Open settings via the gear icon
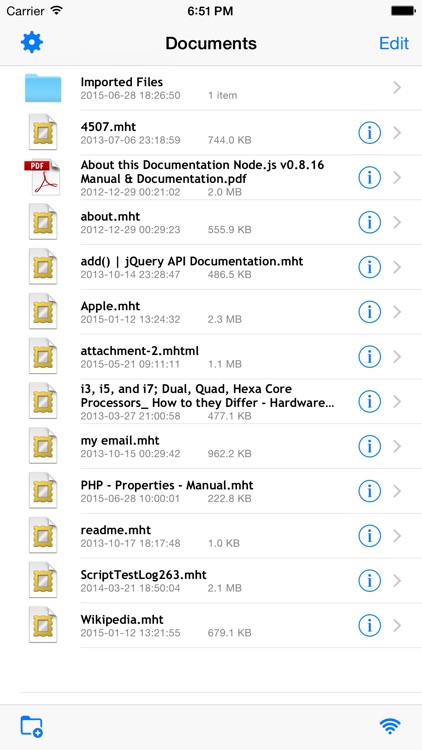 coord(32,43)
